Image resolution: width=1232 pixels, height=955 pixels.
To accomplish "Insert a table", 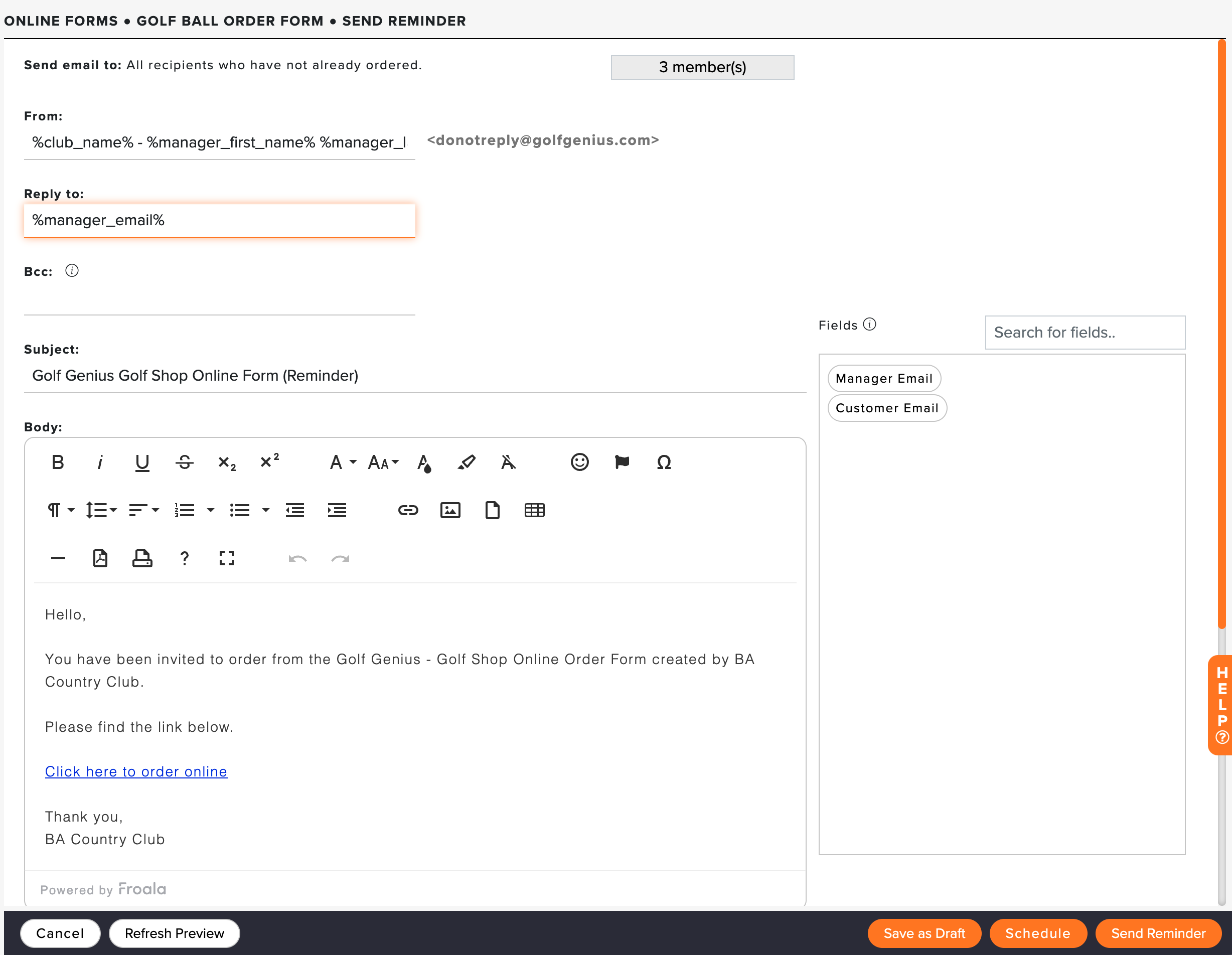I will (535, 511).
